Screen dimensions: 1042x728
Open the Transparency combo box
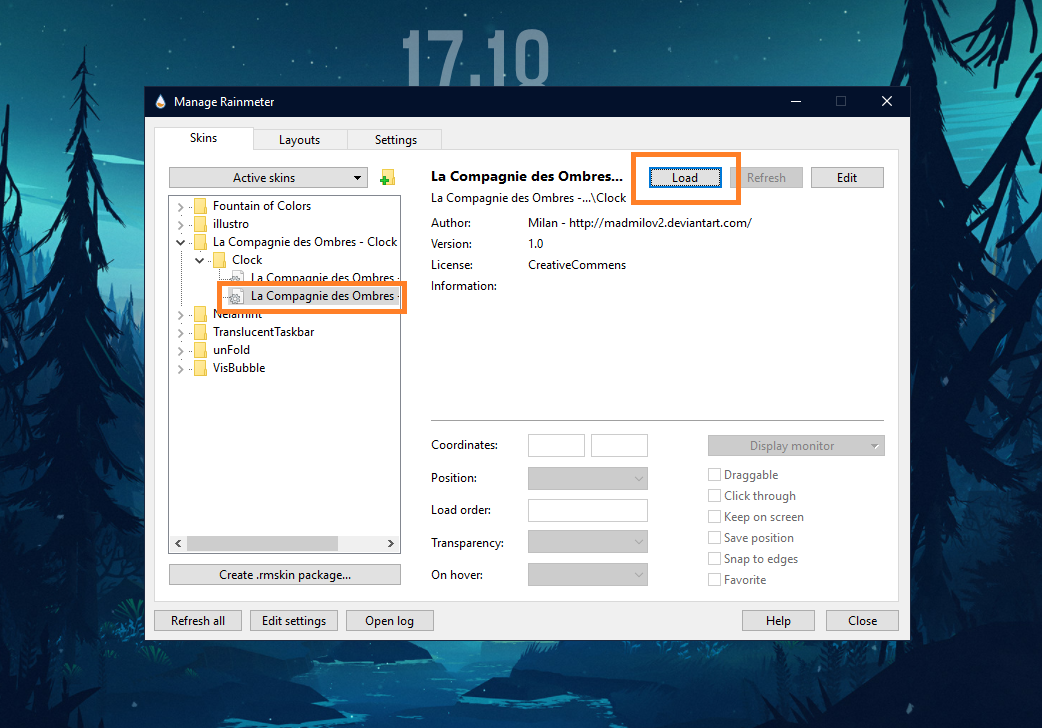coord(587,542)
